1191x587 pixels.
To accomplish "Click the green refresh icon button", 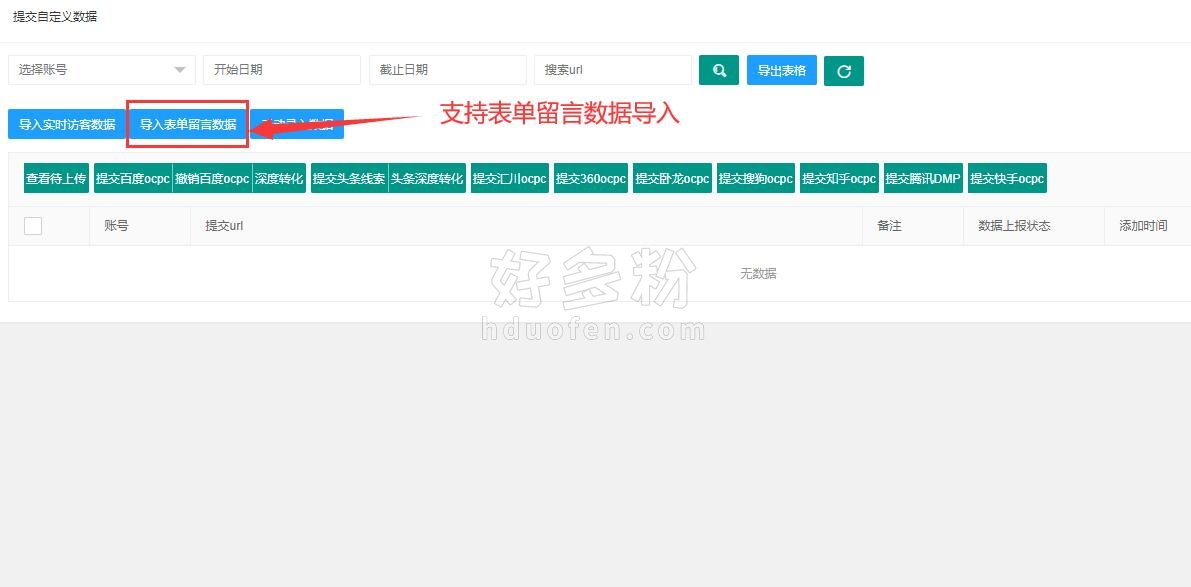I will click(844, 71).
